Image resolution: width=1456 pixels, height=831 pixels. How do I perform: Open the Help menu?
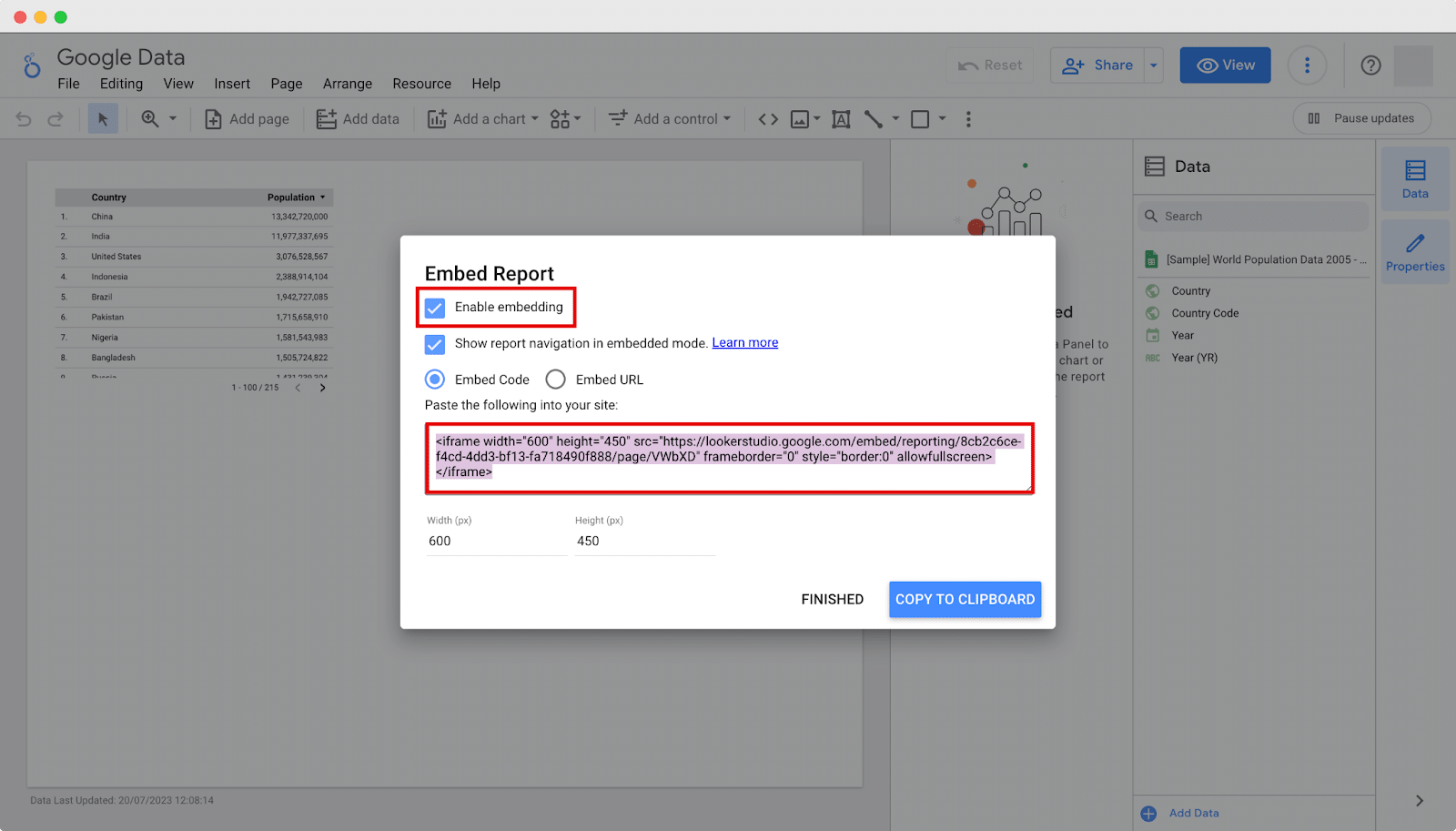click(486, 84)
